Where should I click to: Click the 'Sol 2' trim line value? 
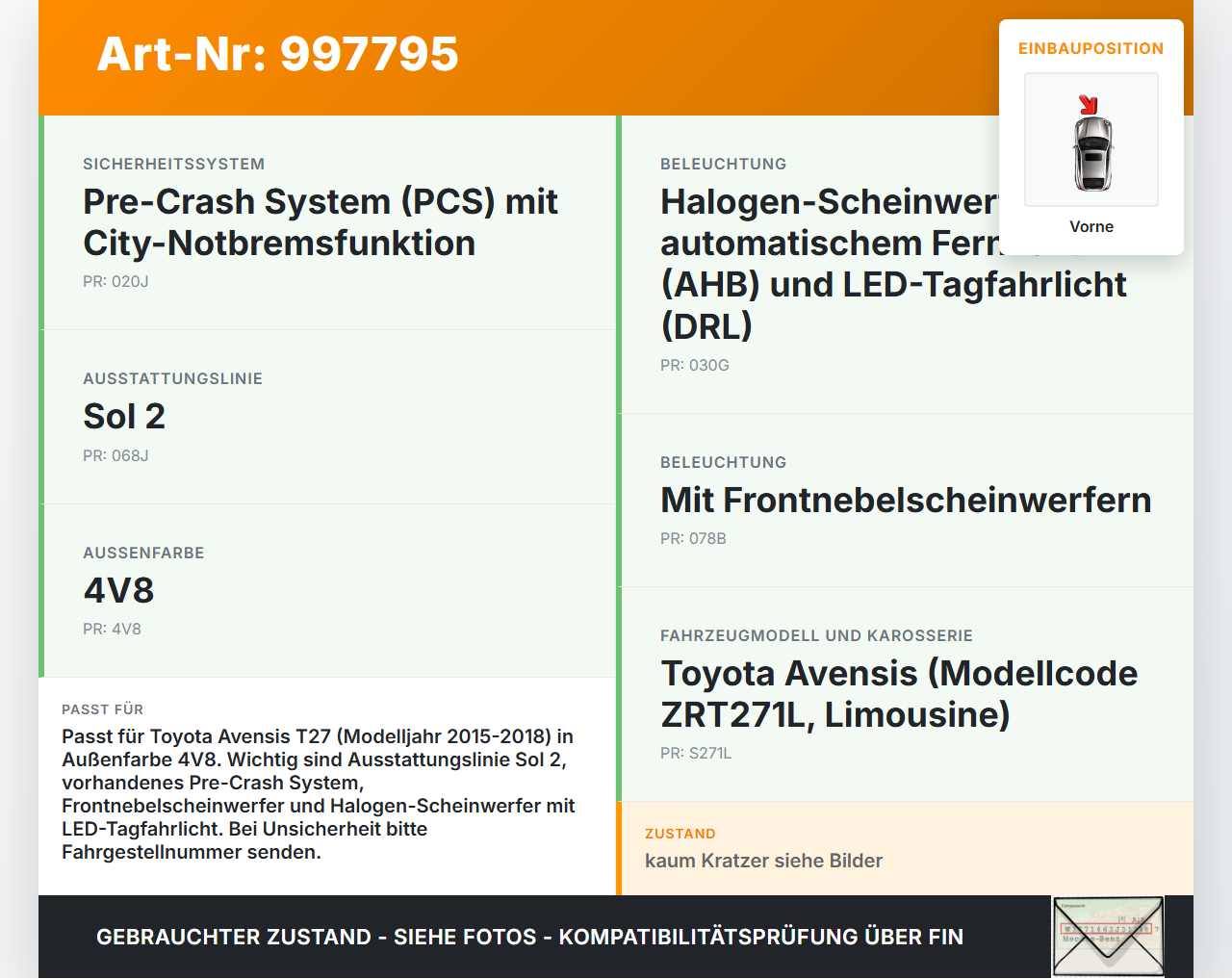click(x=124, y=417)
